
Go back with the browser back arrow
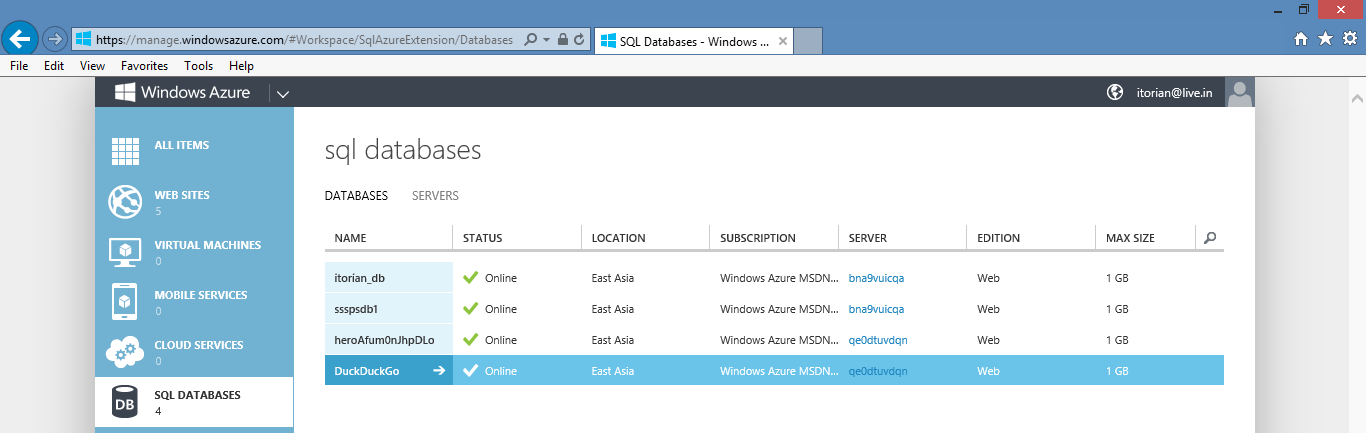click(x=20, y=39)
